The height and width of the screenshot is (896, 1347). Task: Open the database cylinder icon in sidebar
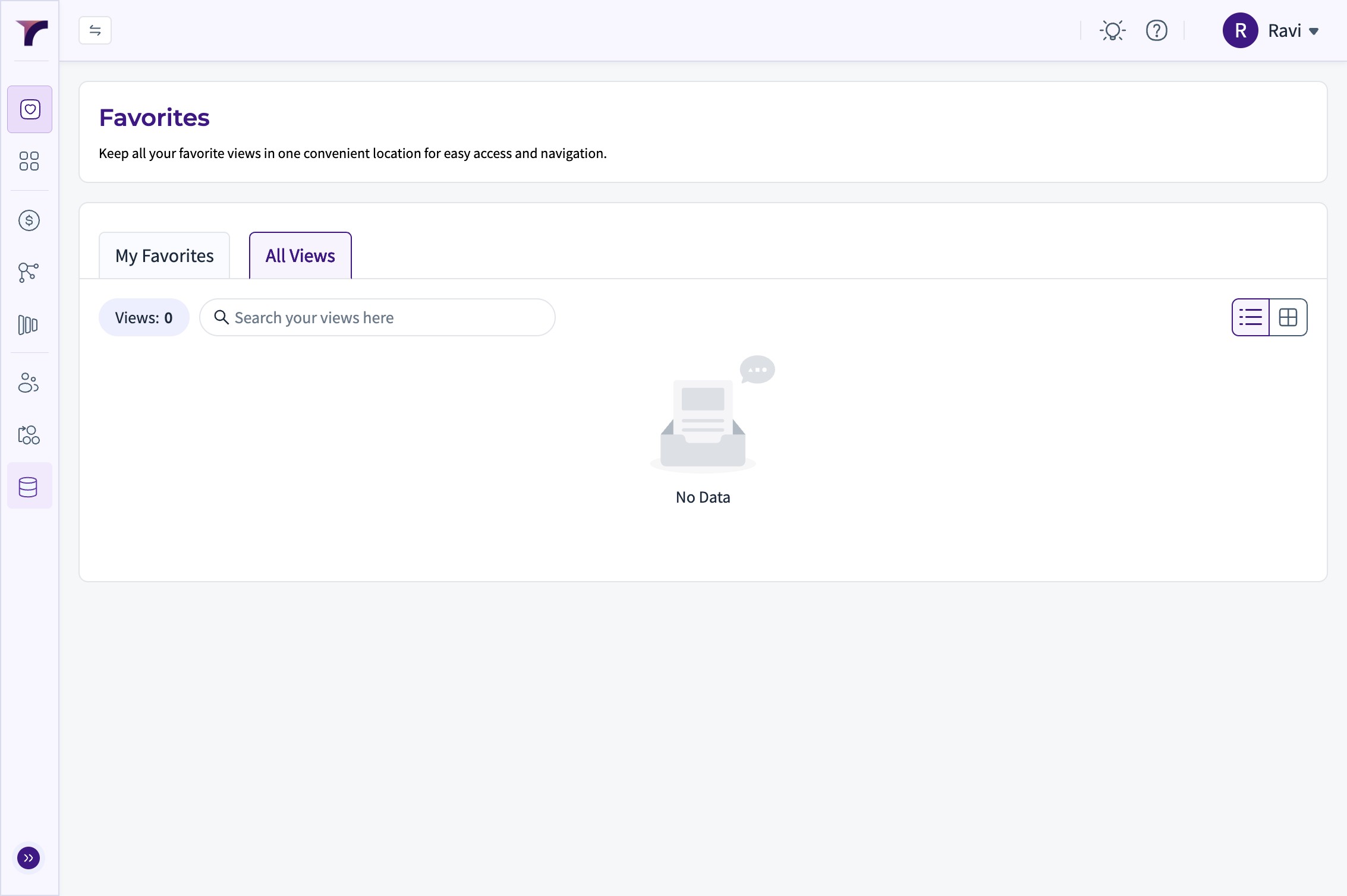click(29, 487)
